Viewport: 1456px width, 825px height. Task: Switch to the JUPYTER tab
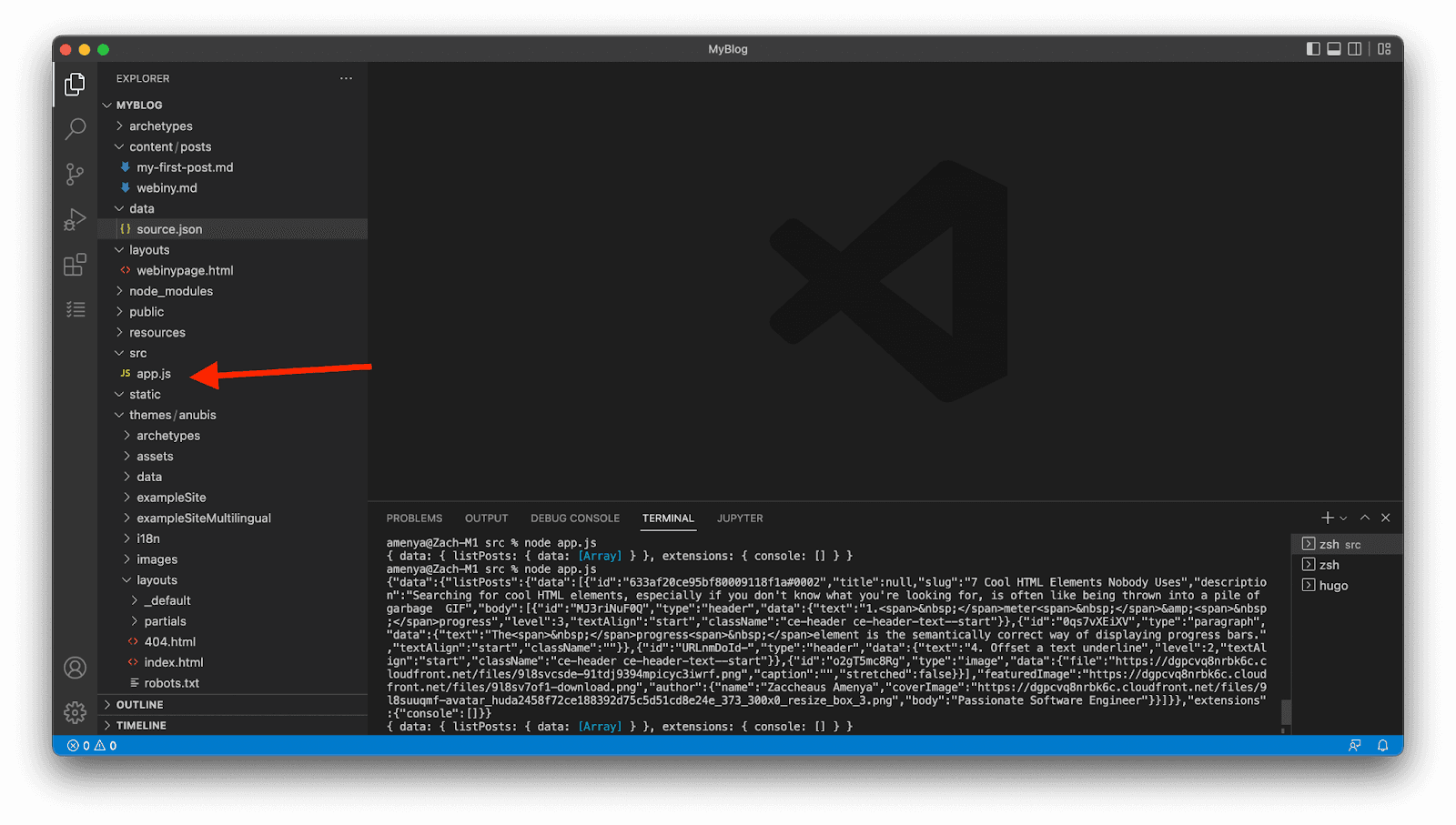(739, 518)
